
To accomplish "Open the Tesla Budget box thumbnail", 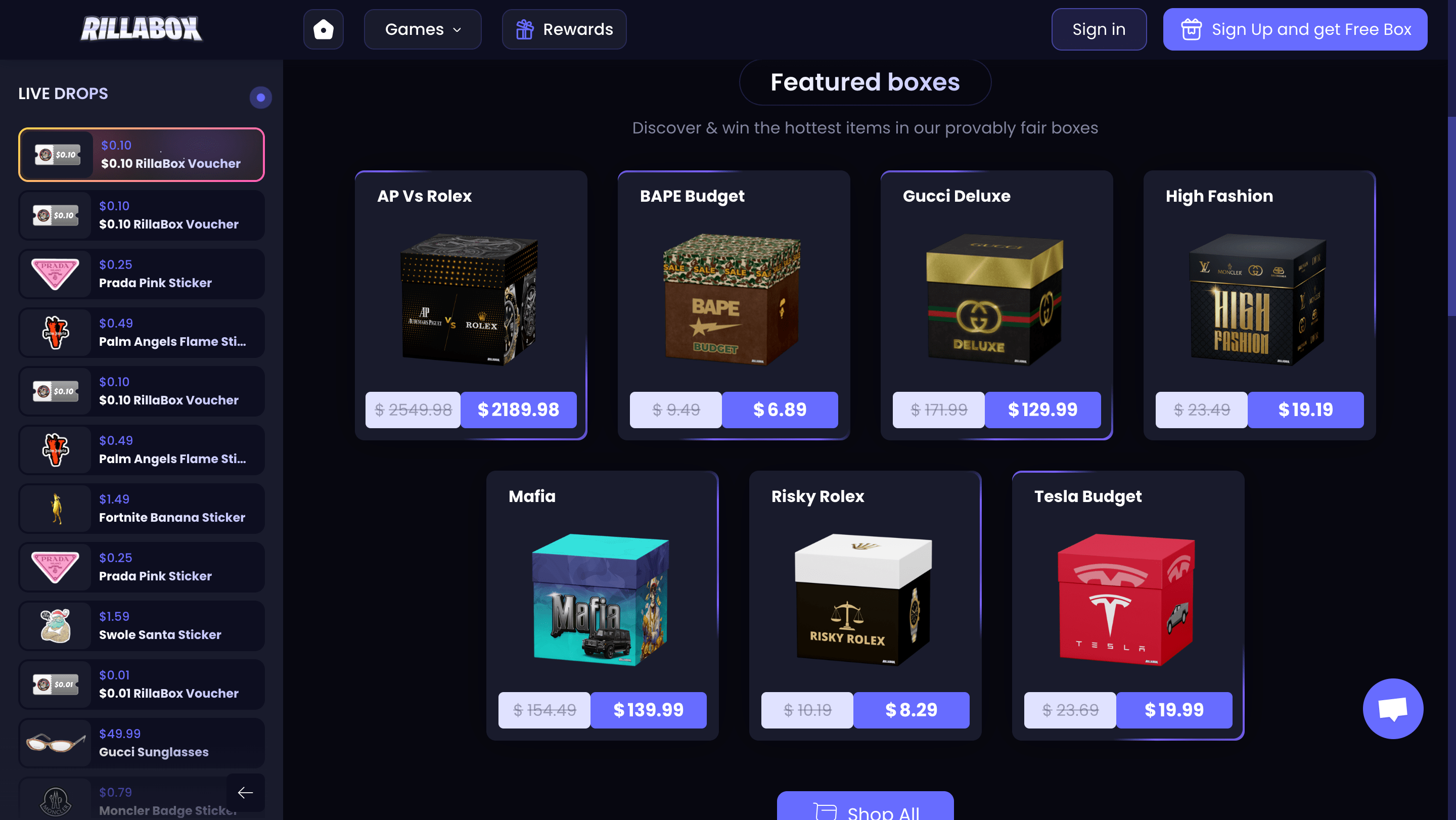I will [x=1126, y=600].
